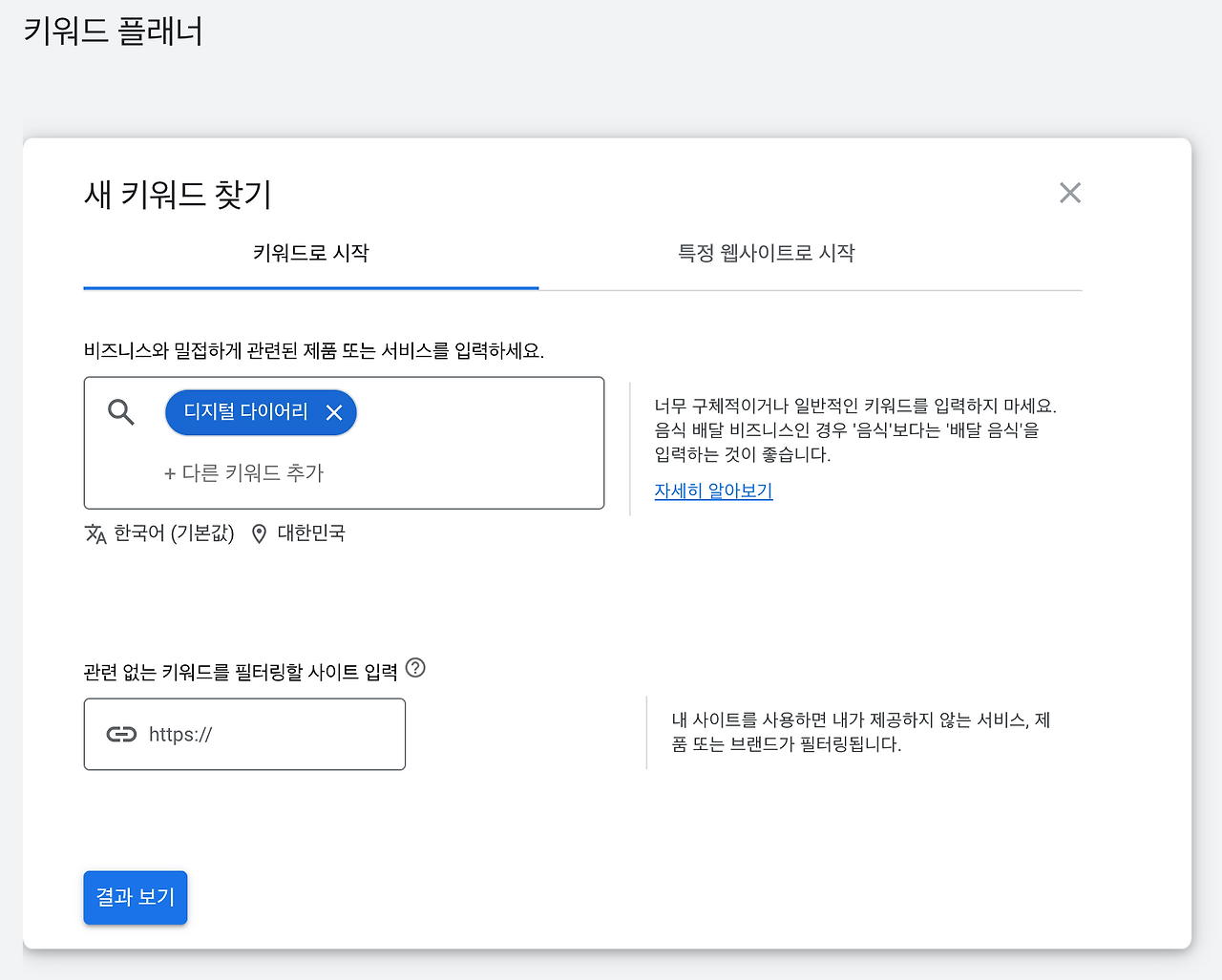1222x980 pixels.
Task: Click the chain link icon in URL field
Action: click(x=120, y=735)
